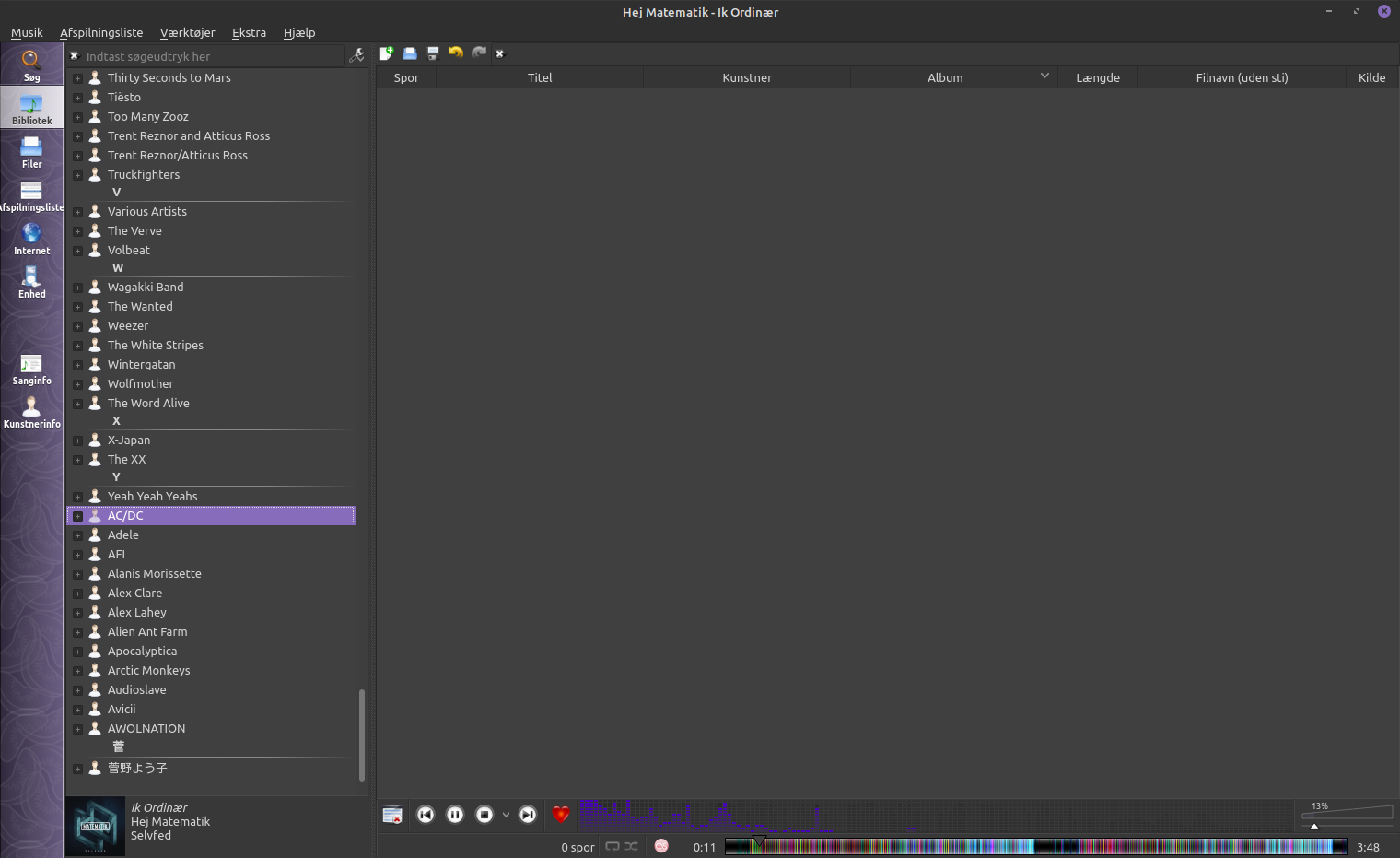Toggle Last.fm scrobbling
This screenshot has height=858, width=1400.
pos(661,846)
